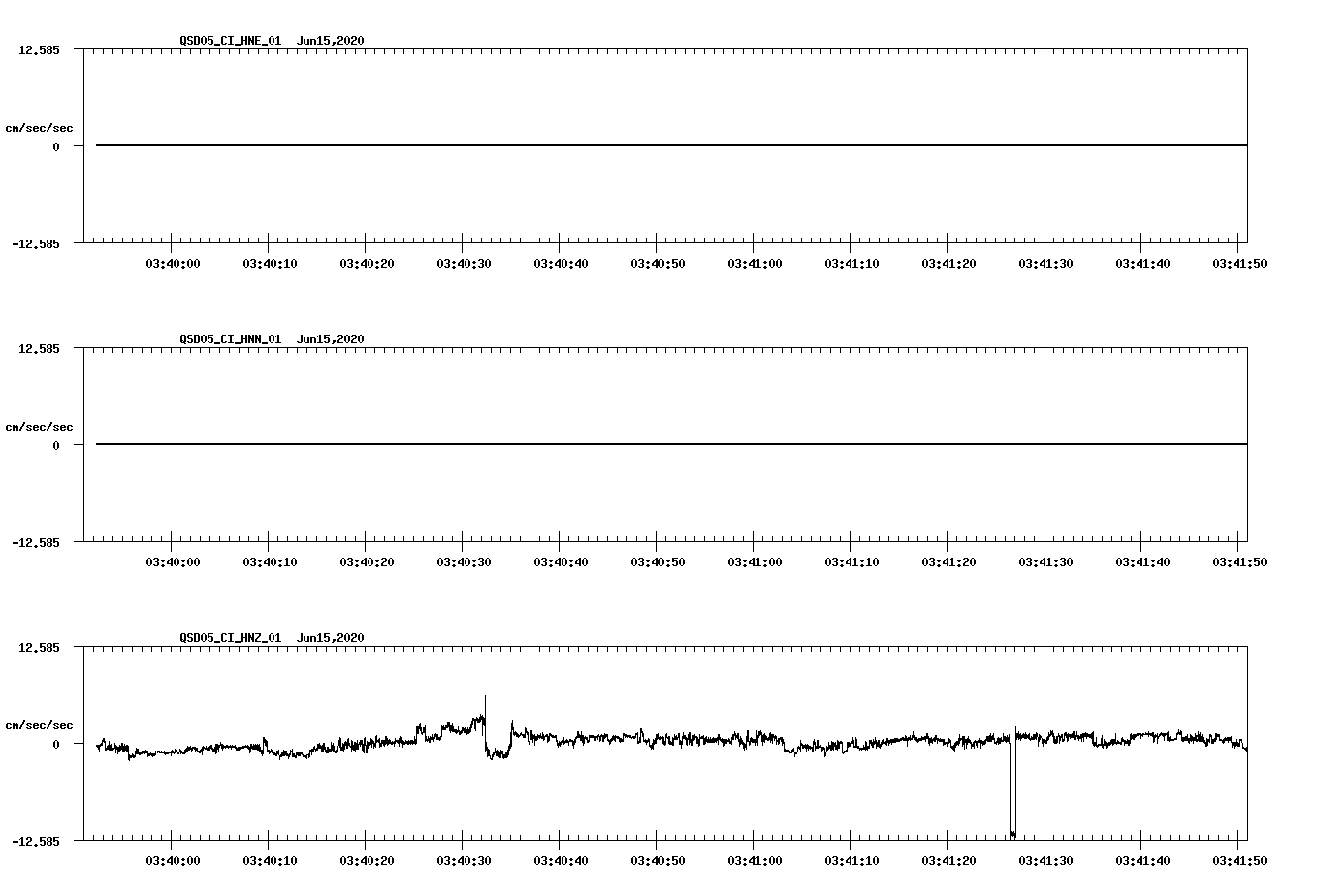Click the flat zero trace line in HNN plot
Image resolution: width=1317 pixels, height=896 pixels.
[x=671, y=444]
